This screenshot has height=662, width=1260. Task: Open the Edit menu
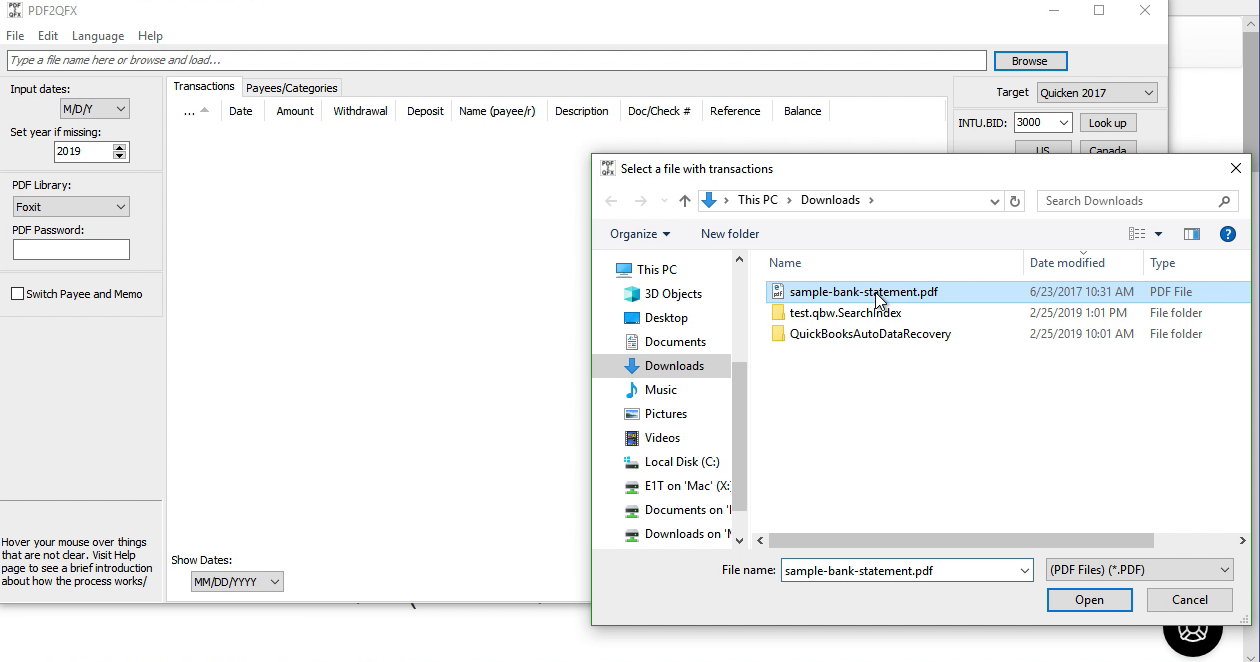[48, 36]
